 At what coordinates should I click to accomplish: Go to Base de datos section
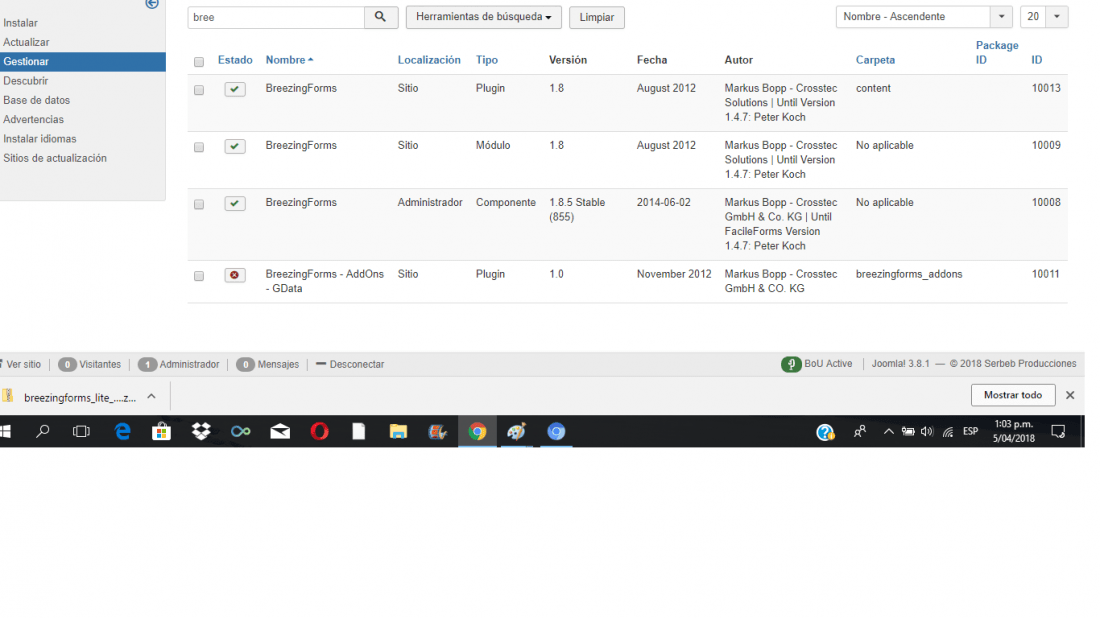click(x=36, y=100)
